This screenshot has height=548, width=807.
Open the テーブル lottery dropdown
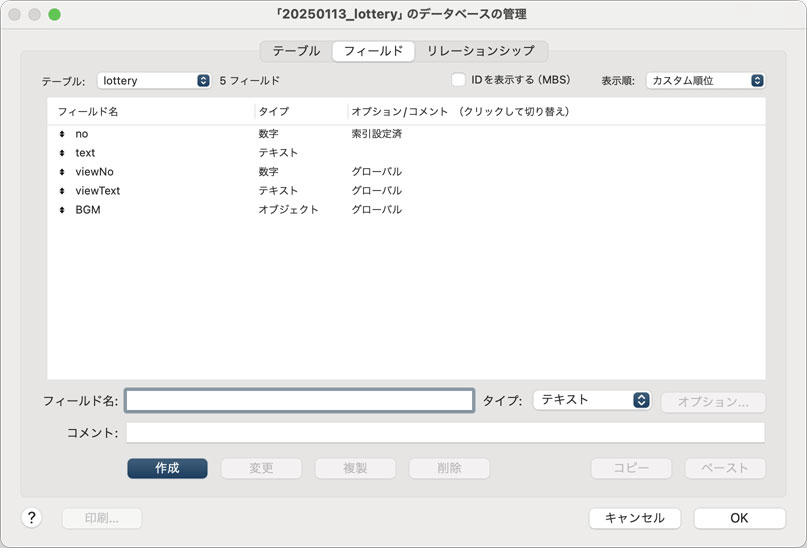pyautogui.click(x=154, y=80)
